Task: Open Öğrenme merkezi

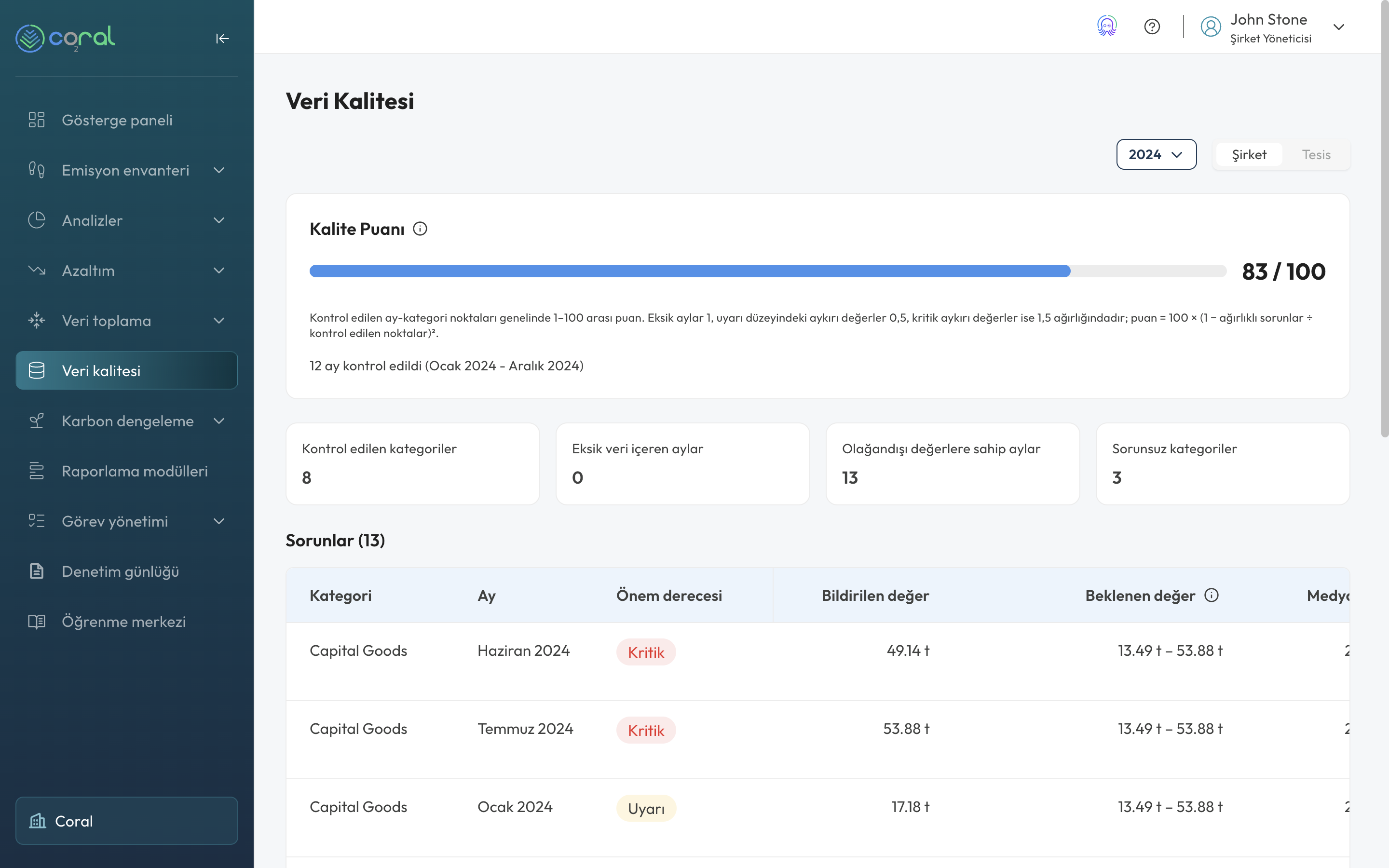Action: tap(127, 622)
